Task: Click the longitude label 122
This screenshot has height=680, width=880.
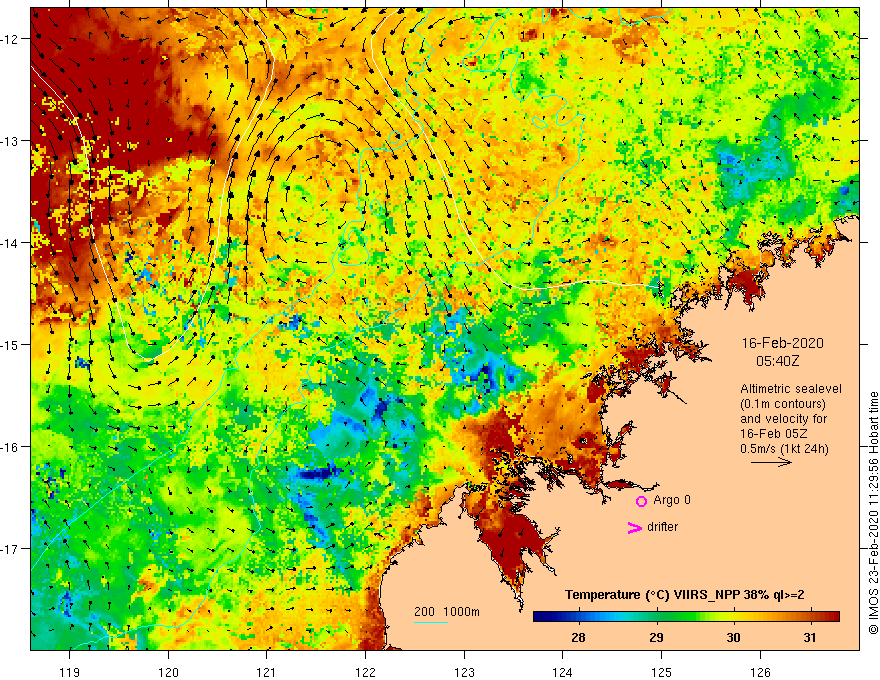Action: [365, 672]
